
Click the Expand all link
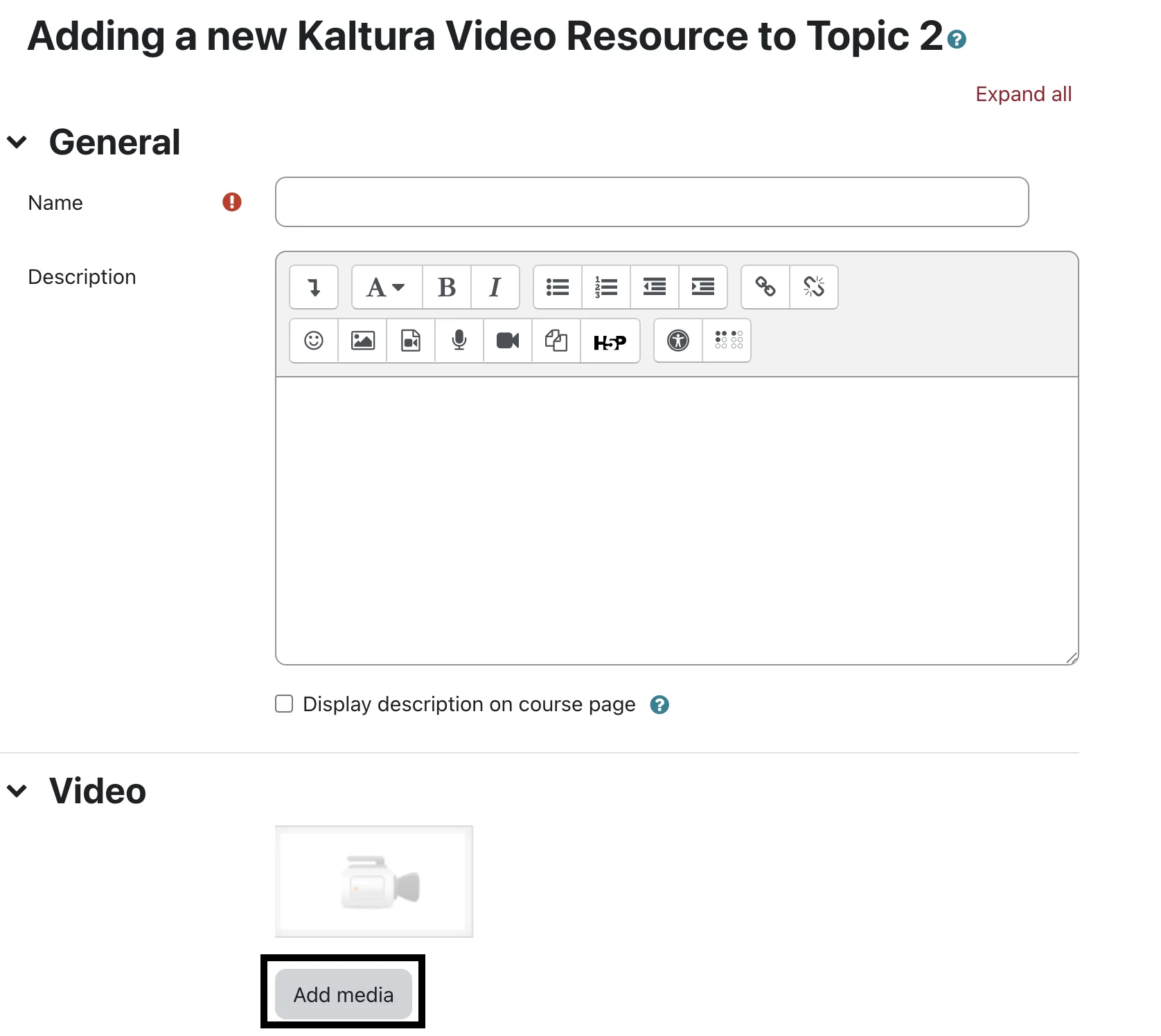(1023, 94)
